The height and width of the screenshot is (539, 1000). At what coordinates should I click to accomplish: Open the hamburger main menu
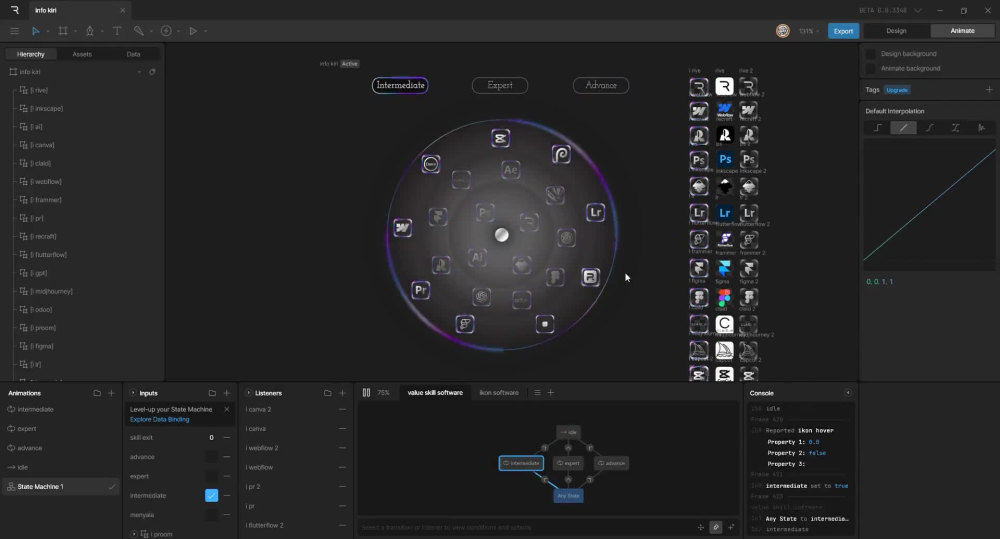(14, 31)
